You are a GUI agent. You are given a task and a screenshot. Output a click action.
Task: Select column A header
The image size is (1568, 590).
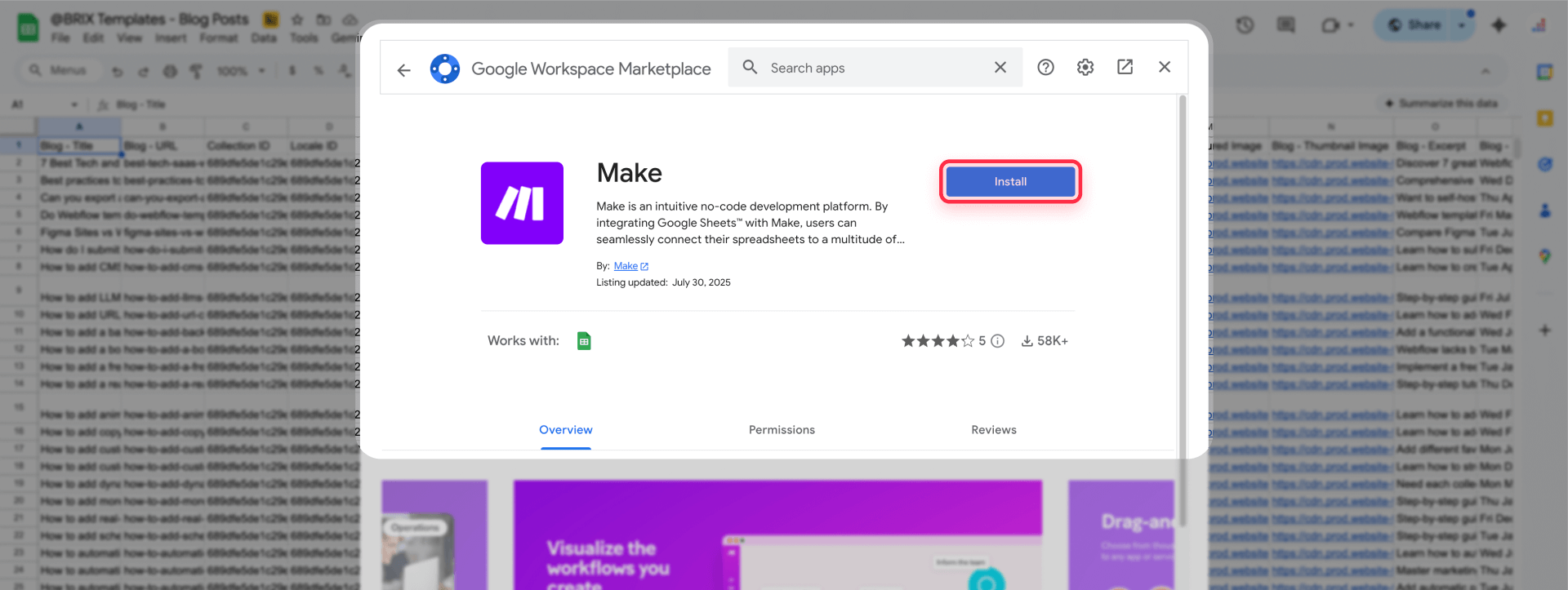79,126
